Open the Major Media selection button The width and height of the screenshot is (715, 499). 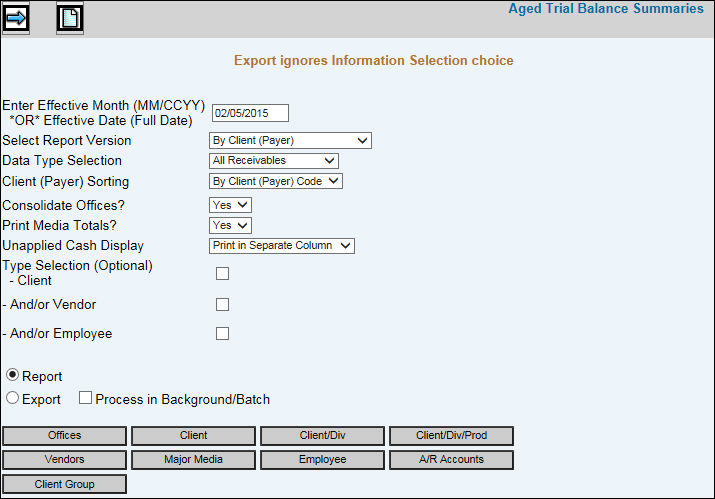tap(193, 460)
